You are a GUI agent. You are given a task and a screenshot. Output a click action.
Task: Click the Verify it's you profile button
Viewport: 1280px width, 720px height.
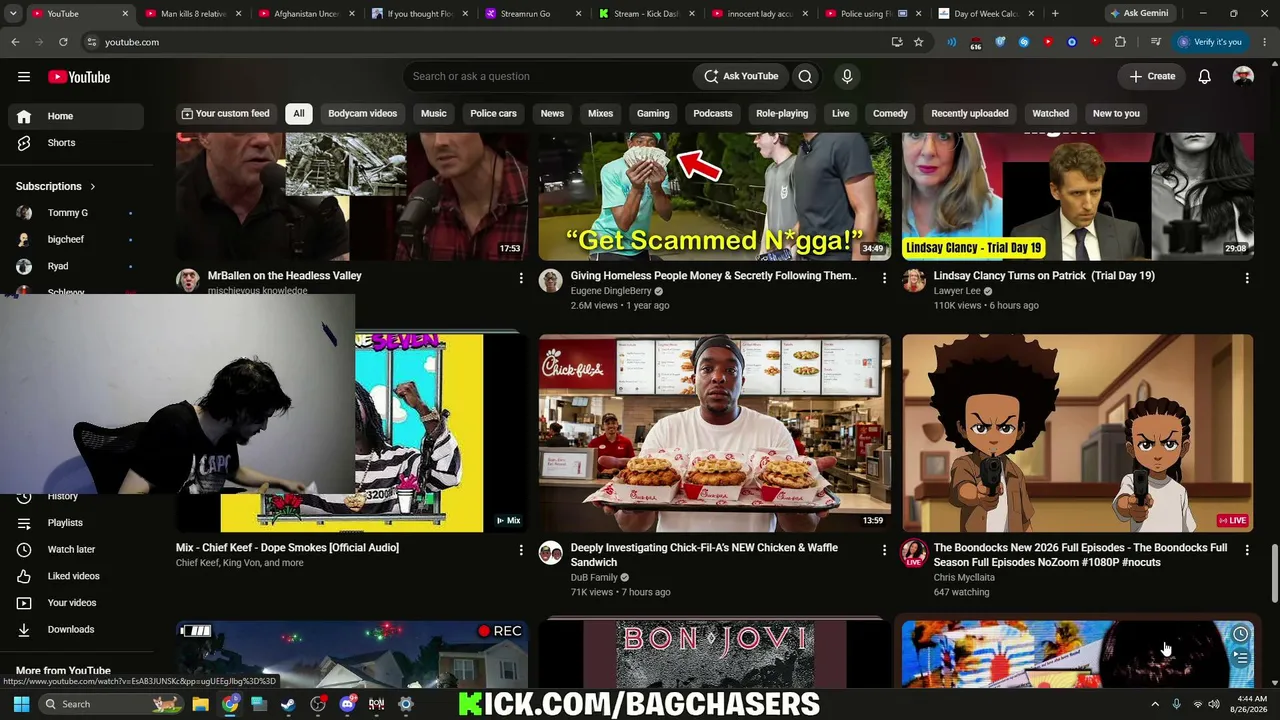[x=1210, y=42]
